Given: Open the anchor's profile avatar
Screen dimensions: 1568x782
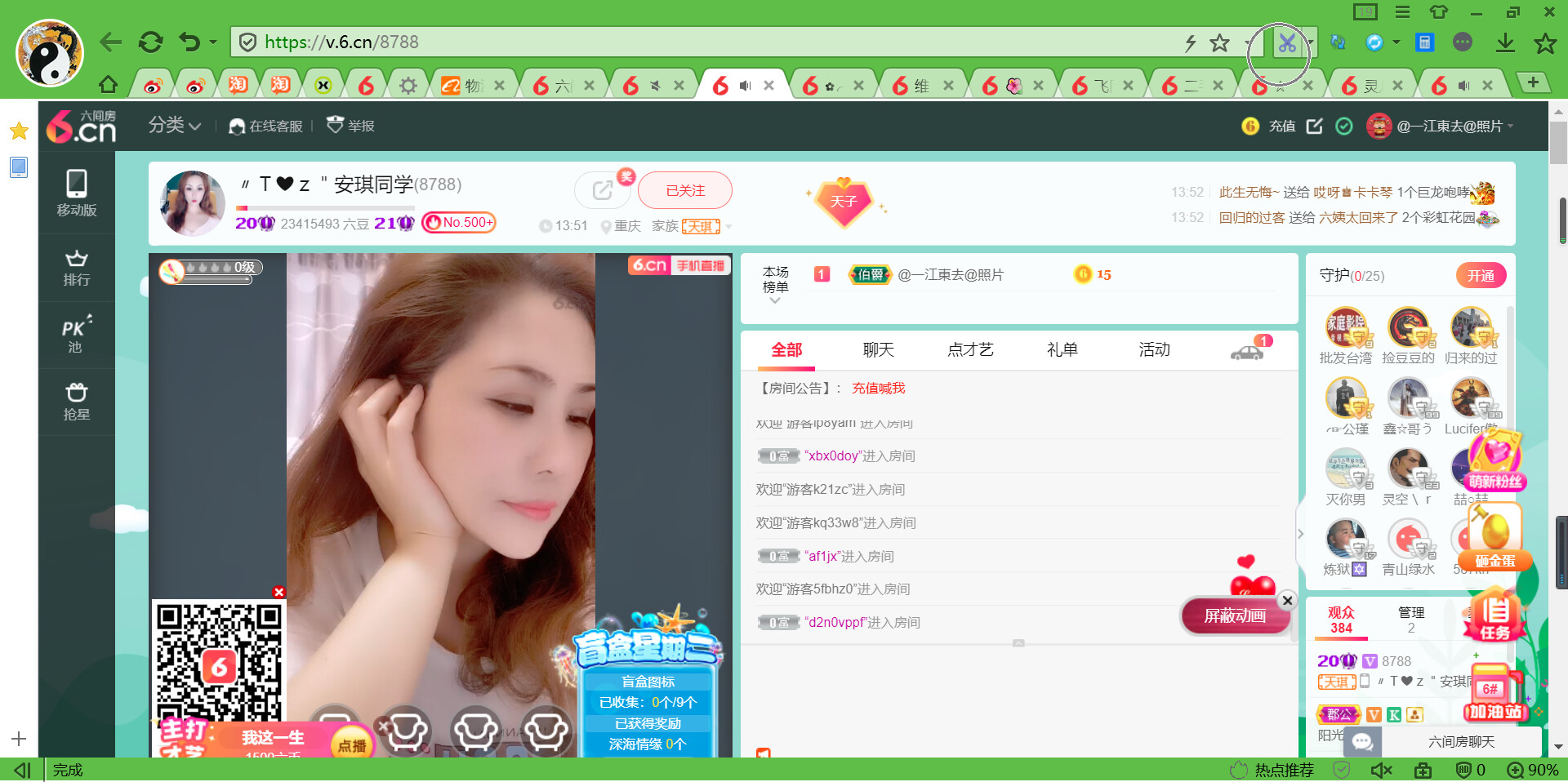Looking at the screenshot, I should pyautogui.click(x=193, y=203).
